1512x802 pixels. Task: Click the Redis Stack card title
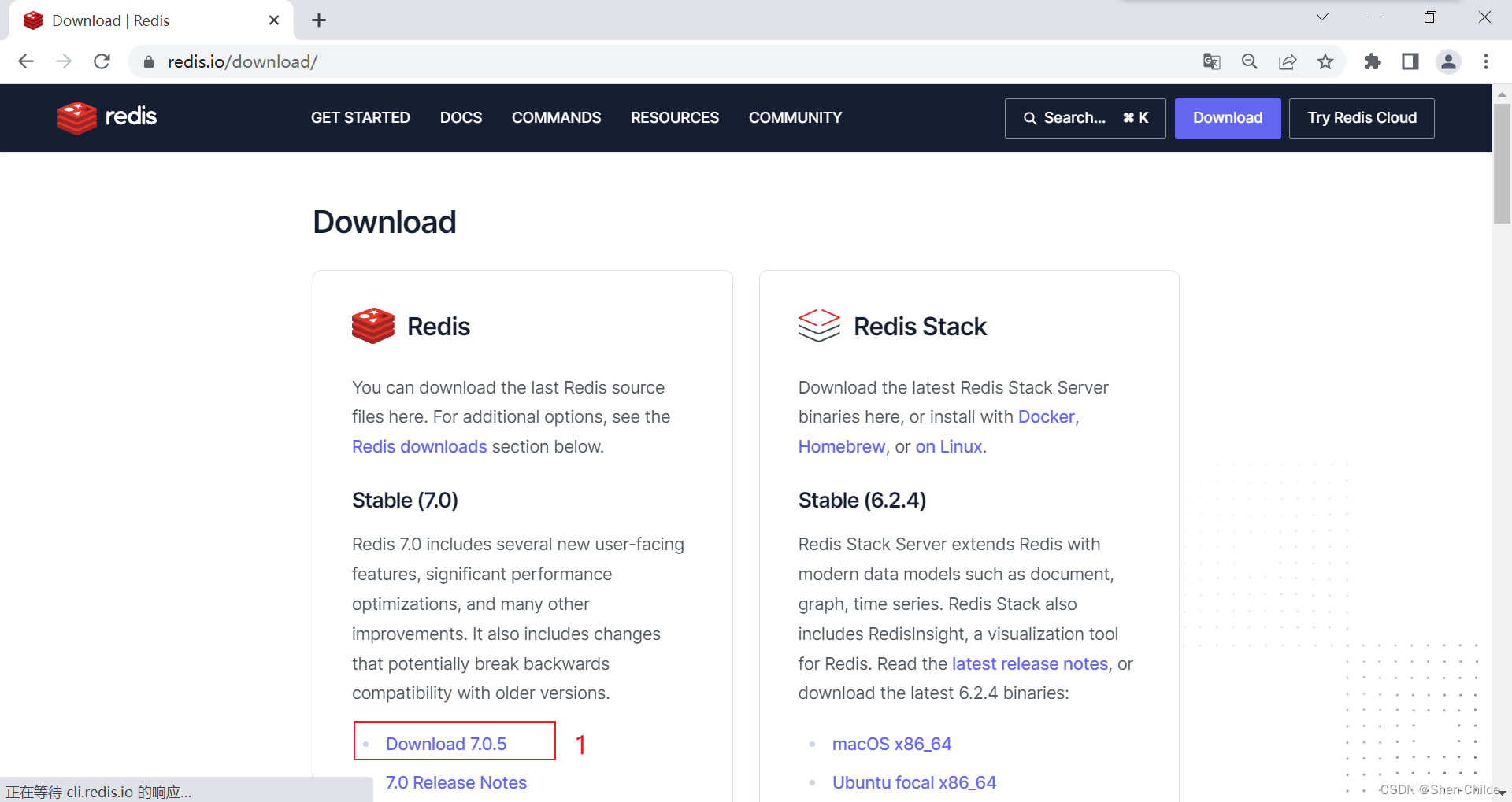[x=920, y=326]
